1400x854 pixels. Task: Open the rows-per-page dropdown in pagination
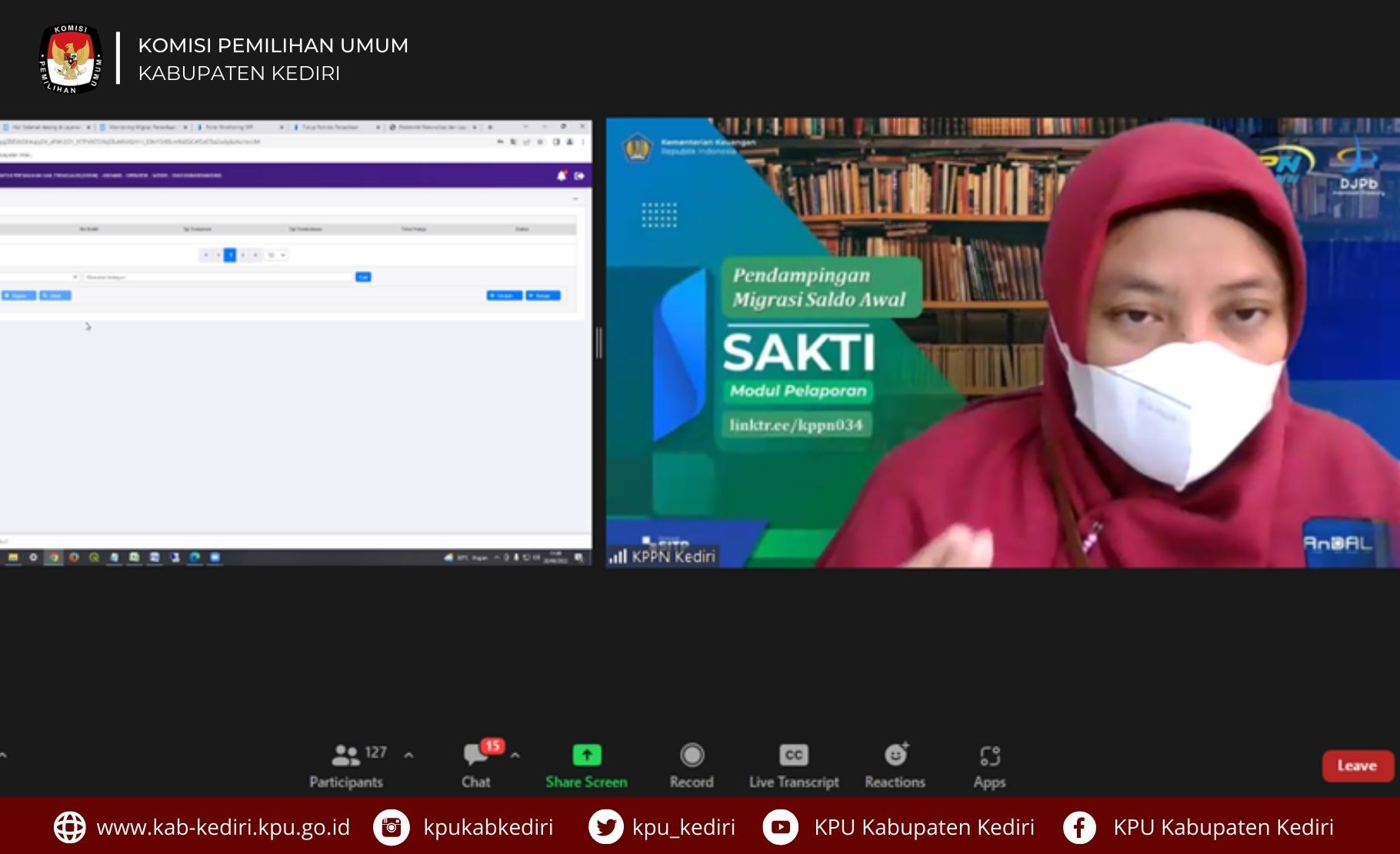tap(276, 255)
